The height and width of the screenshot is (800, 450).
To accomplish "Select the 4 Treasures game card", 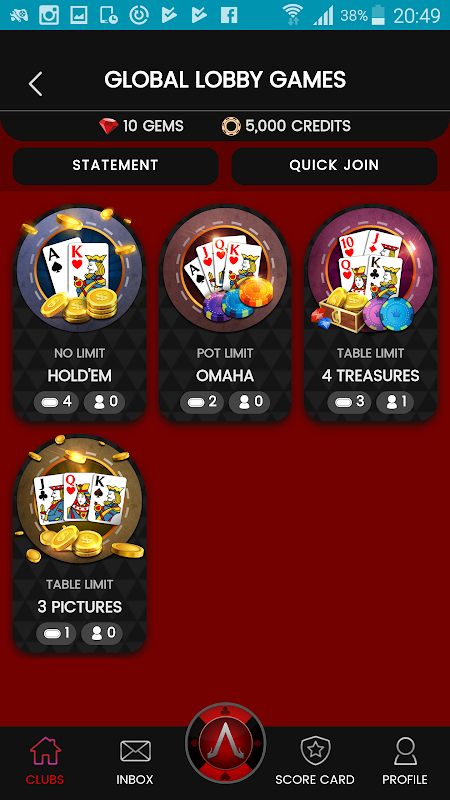I will coord(370,313).
